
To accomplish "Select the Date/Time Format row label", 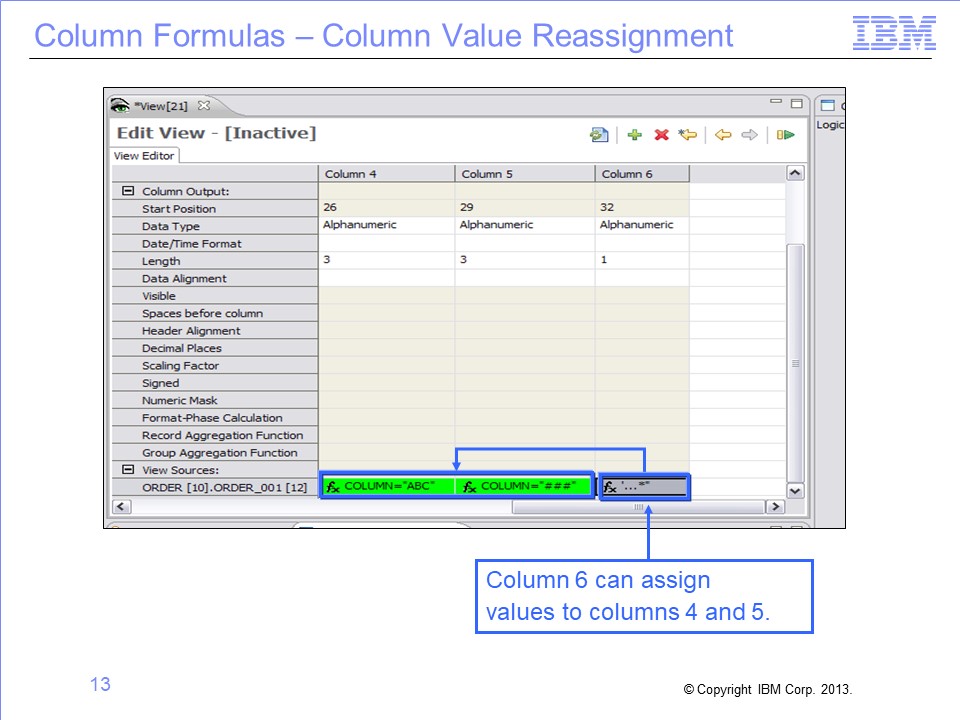I will point(192,244).
